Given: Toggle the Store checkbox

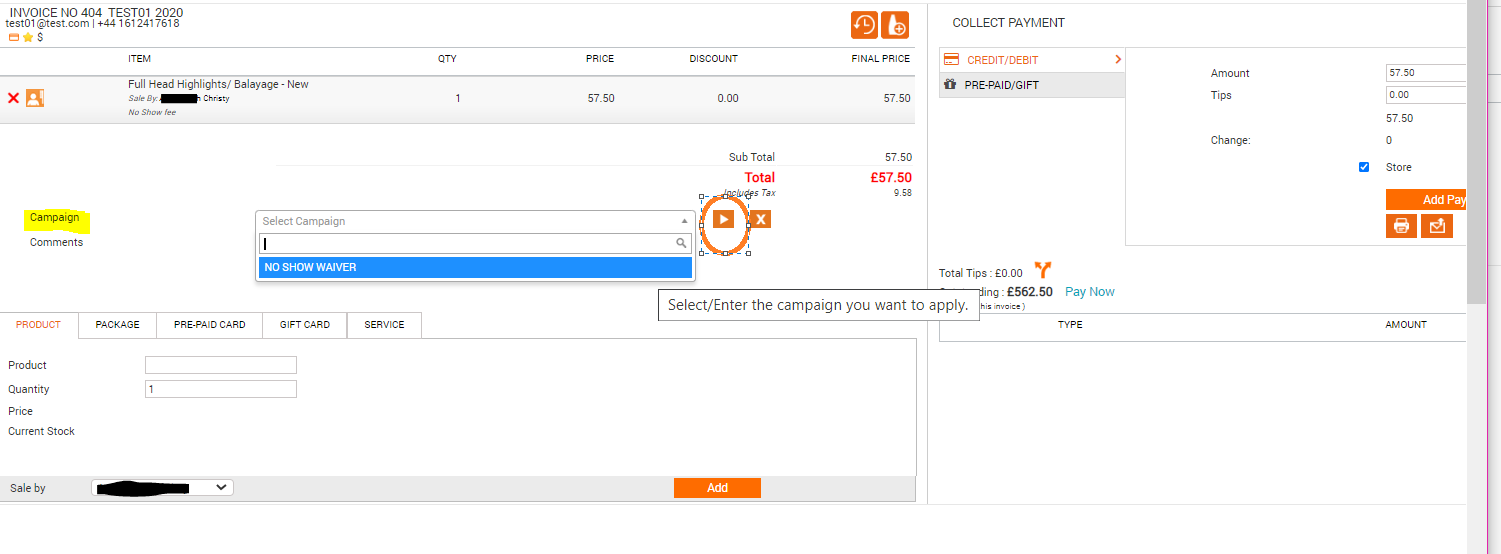Looking at the screenshot, I should click(1364, 167).
